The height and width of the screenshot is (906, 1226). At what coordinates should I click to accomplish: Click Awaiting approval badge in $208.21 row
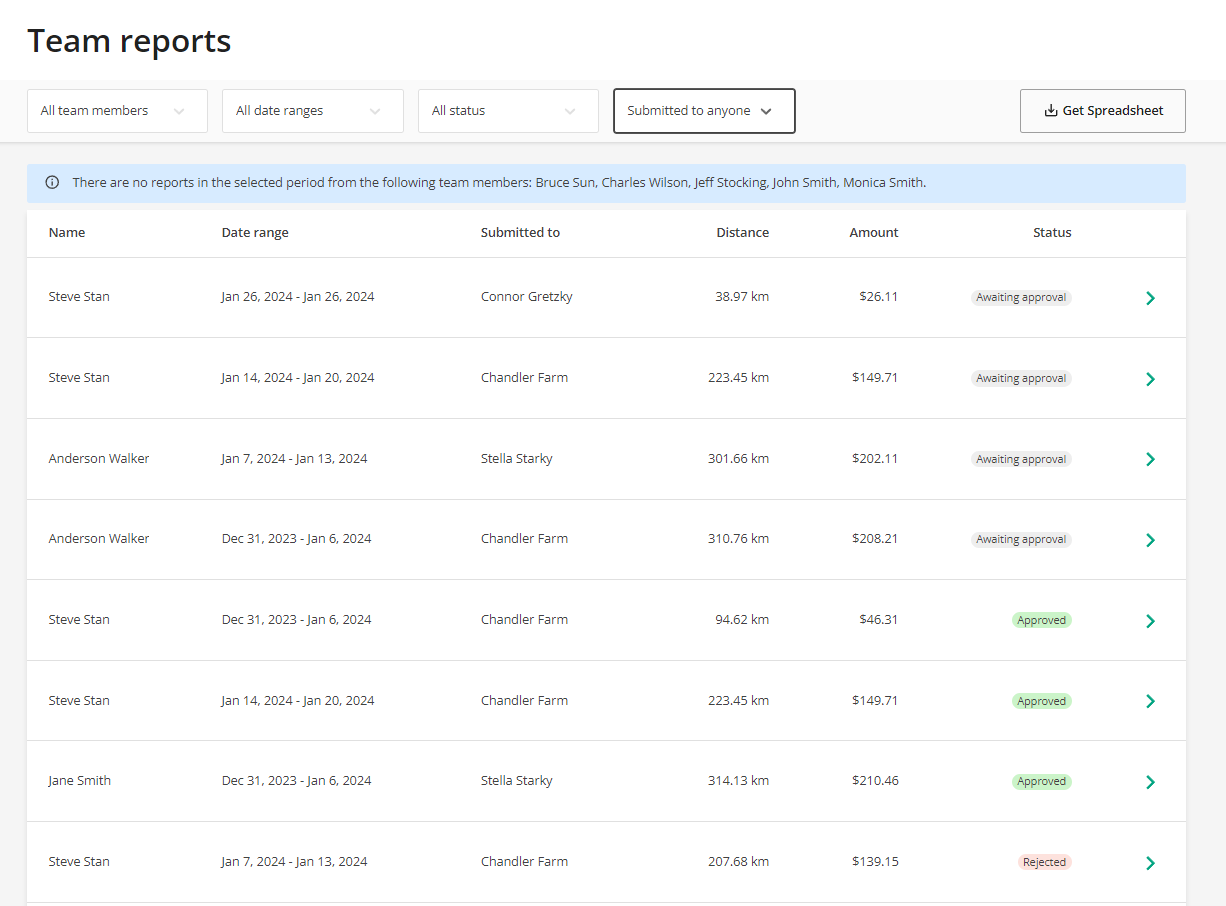point(1021,539)
